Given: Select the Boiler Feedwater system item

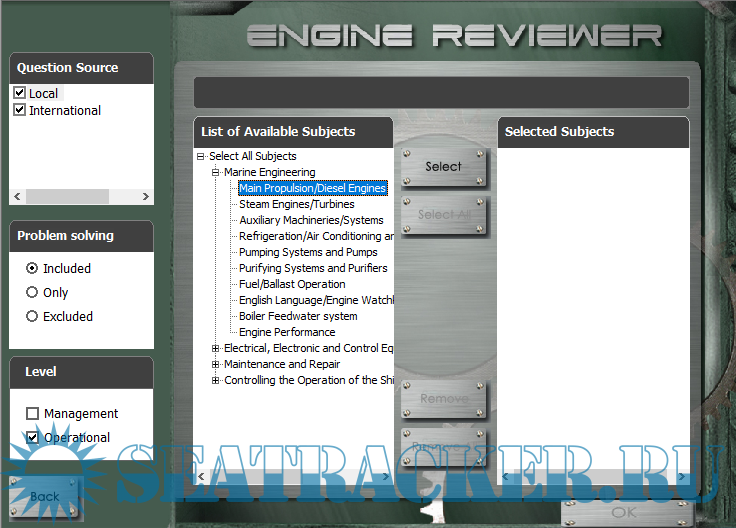Looking at the screenshot, I should tap(298, 316).
